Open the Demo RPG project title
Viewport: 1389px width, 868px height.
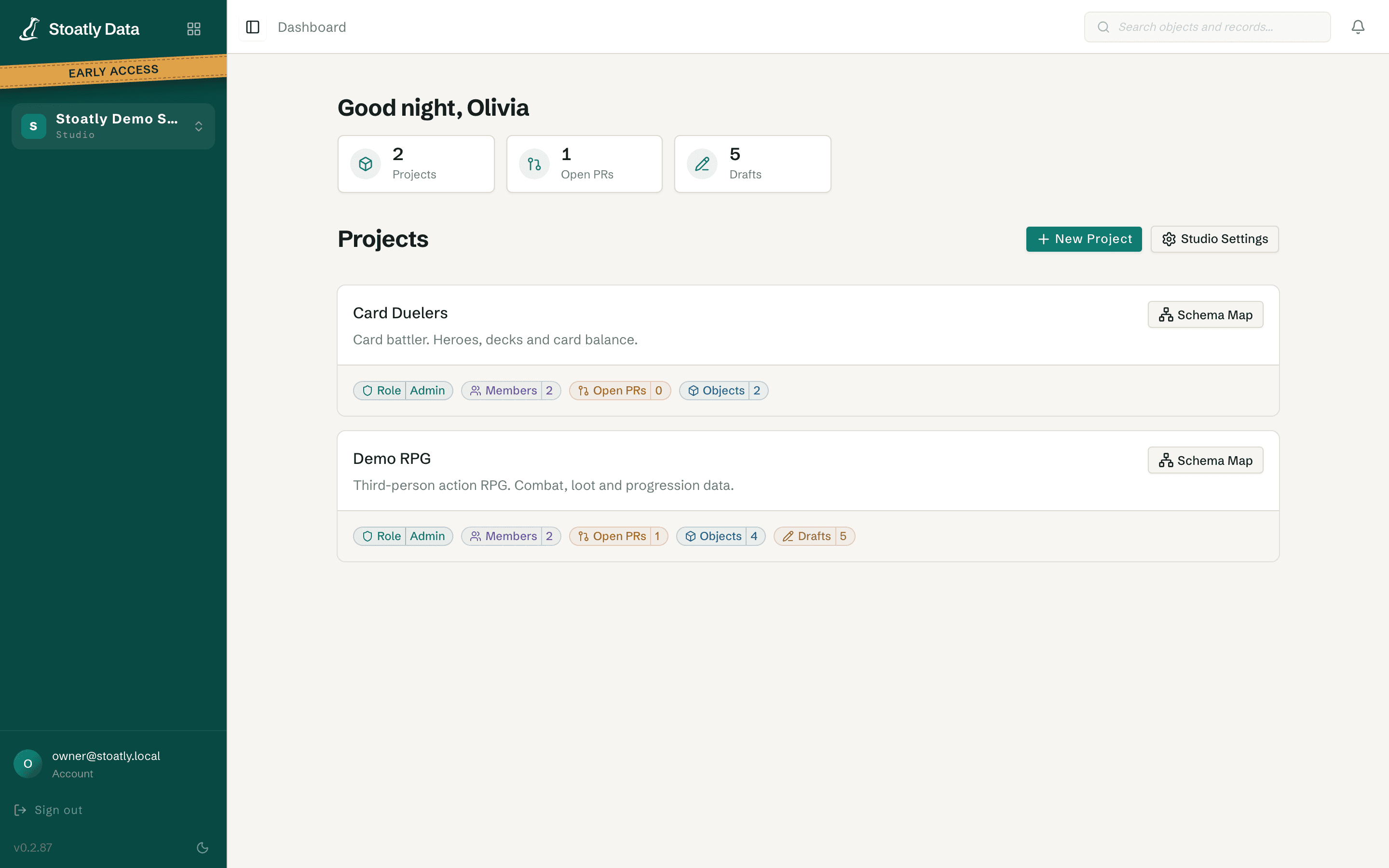pos(392,459)
